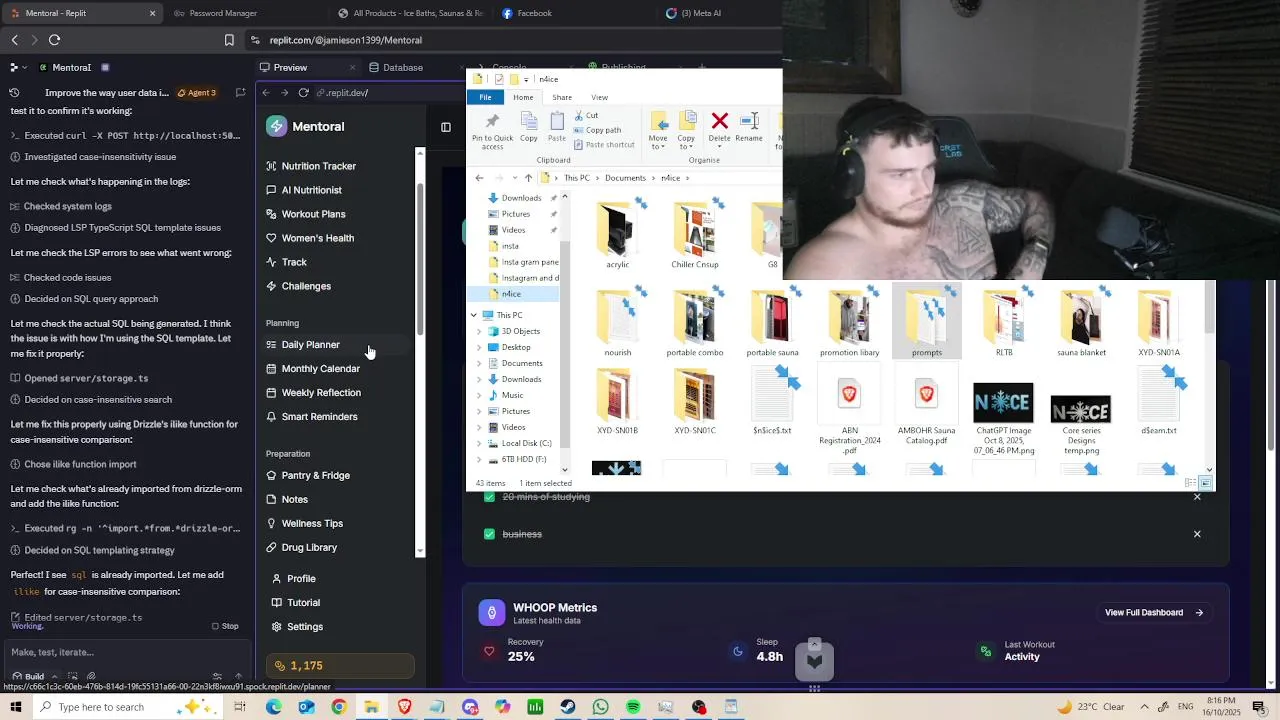Click Copy path in Explorer ribbon
This screenshot has width=1280, height=720.
point(597,130)
